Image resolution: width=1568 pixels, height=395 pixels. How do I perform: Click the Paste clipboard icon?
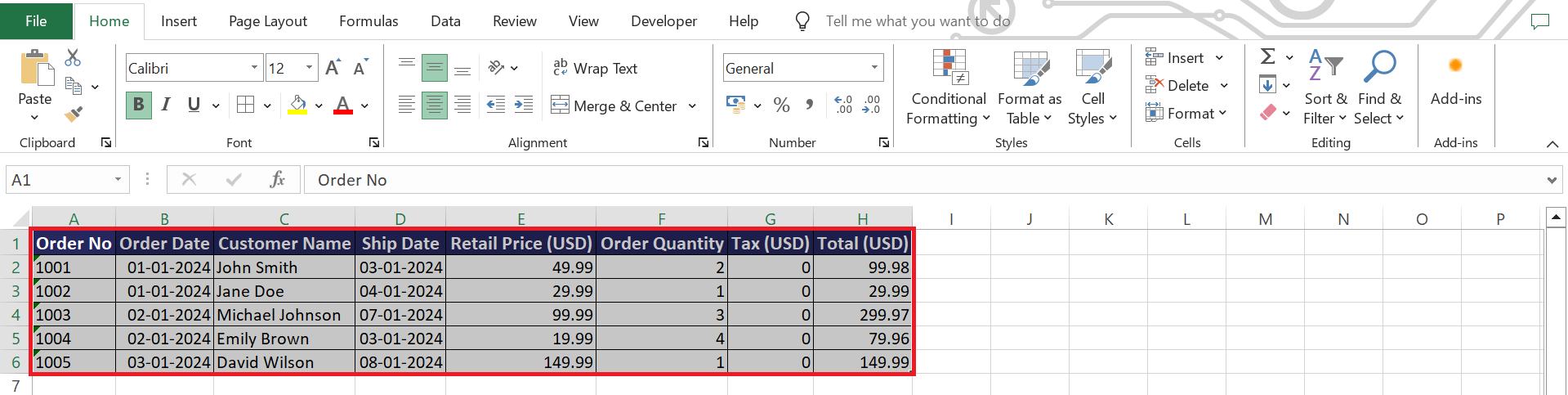click(x=35, y=67)
